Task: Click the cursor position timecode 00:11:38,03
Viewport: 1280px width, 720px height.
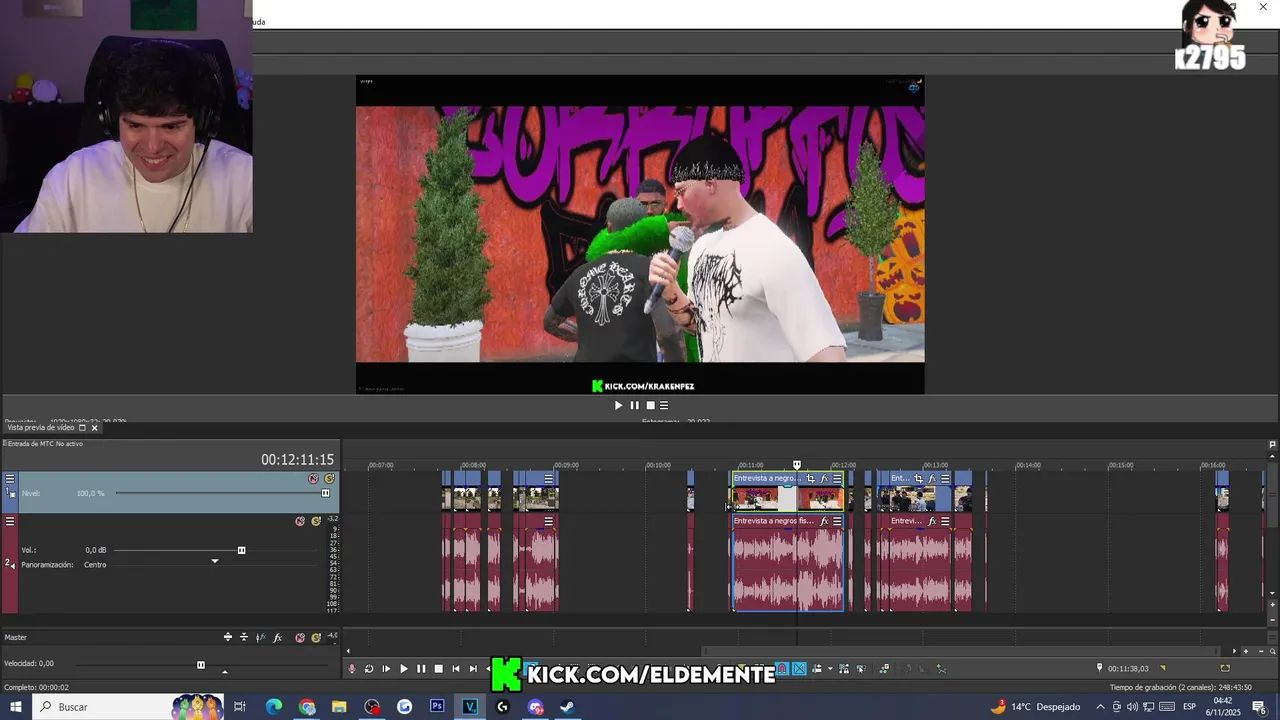Action: pyautogui.click(x=1128, y=668)
